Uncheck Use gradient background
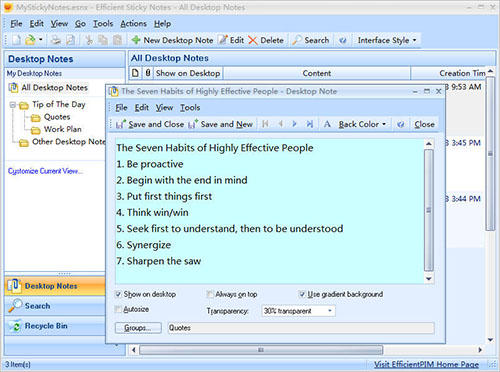 pyautogui.click(x=302, y=294)
